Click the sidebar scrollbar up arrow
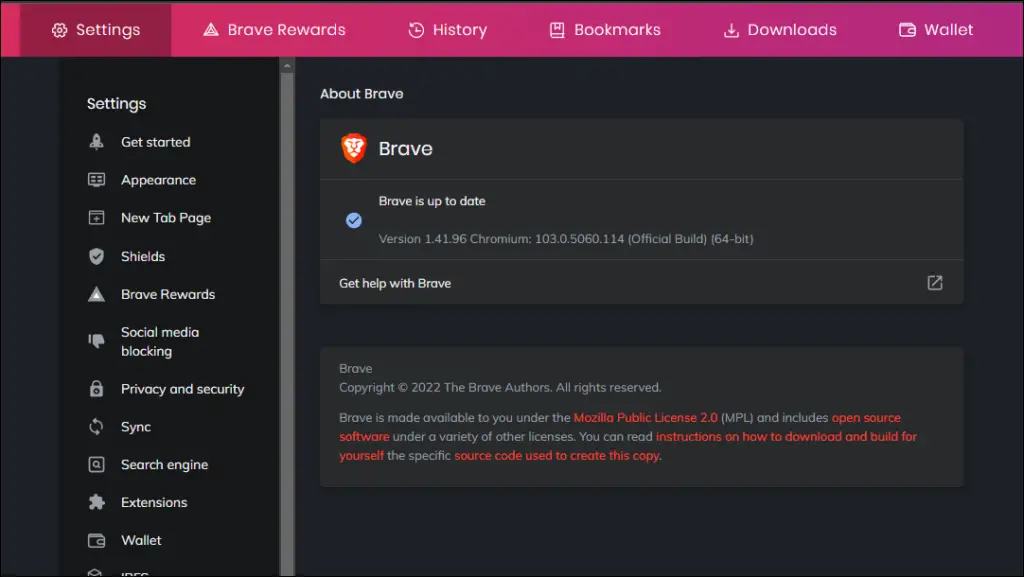1024x577 pixels. (x=287, y=66)
